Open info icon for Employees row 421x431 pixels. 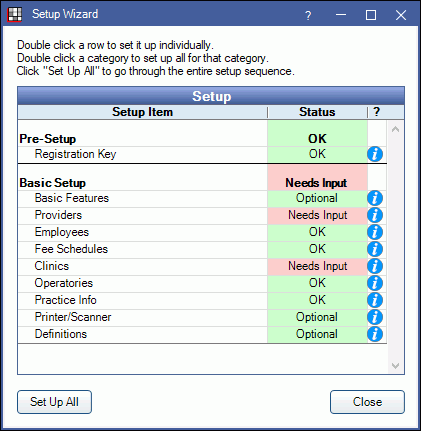pos(375,232)
